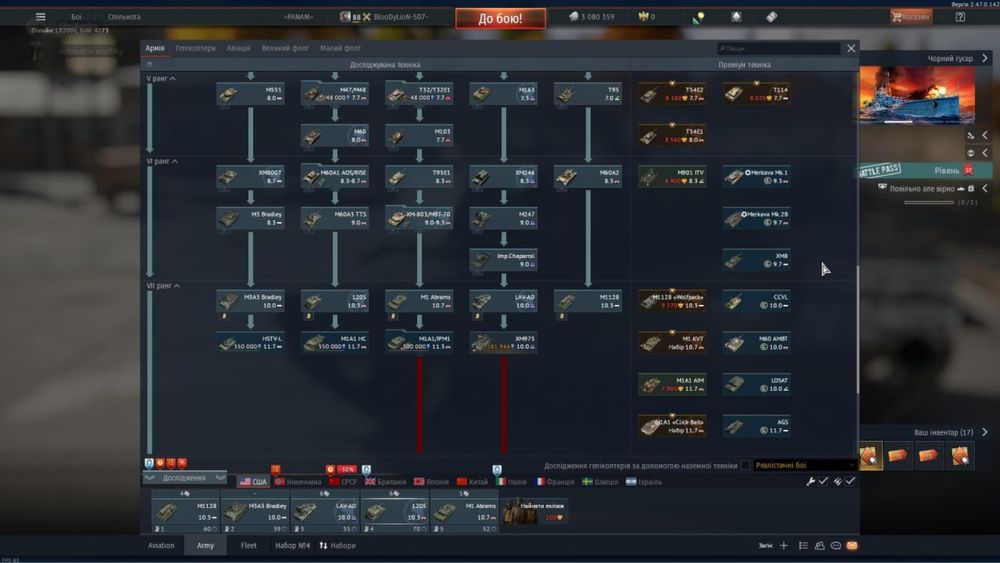Select the XM975 vehicle card
Viewport: 1000px width, 563px height.
[x=503, y=342]
